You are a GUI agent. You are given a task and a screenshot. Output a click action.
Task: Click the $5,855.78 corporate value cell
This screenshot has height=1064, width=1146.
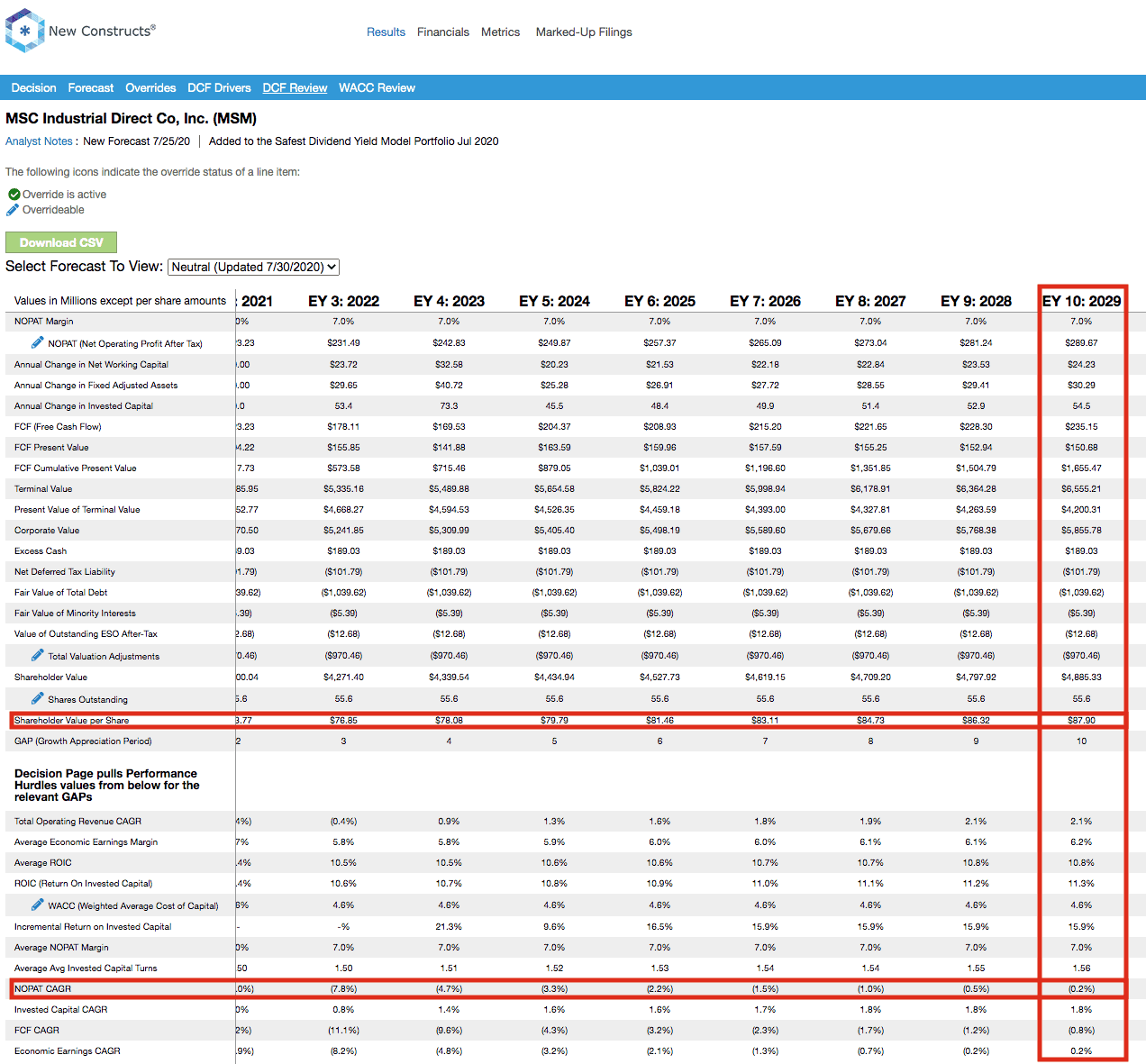(x=1081, y=531)
